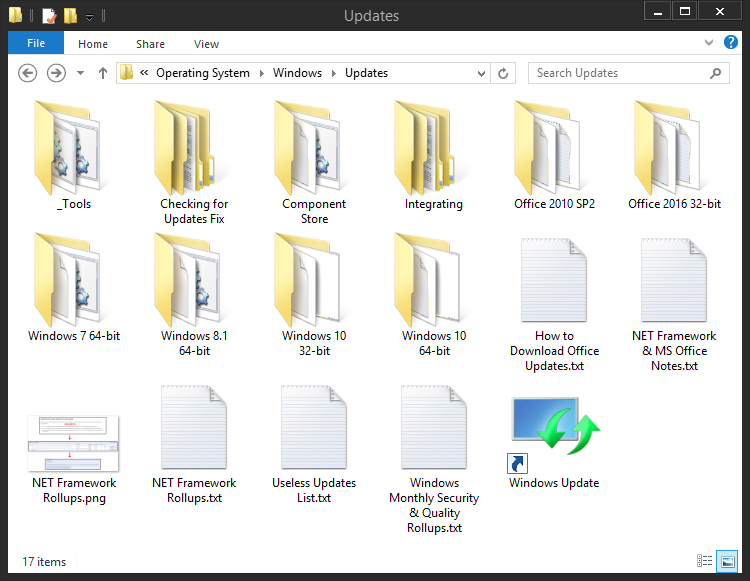
Task: Minimize the Updates window
Action: pyautogui.click(x=658, y=11)
